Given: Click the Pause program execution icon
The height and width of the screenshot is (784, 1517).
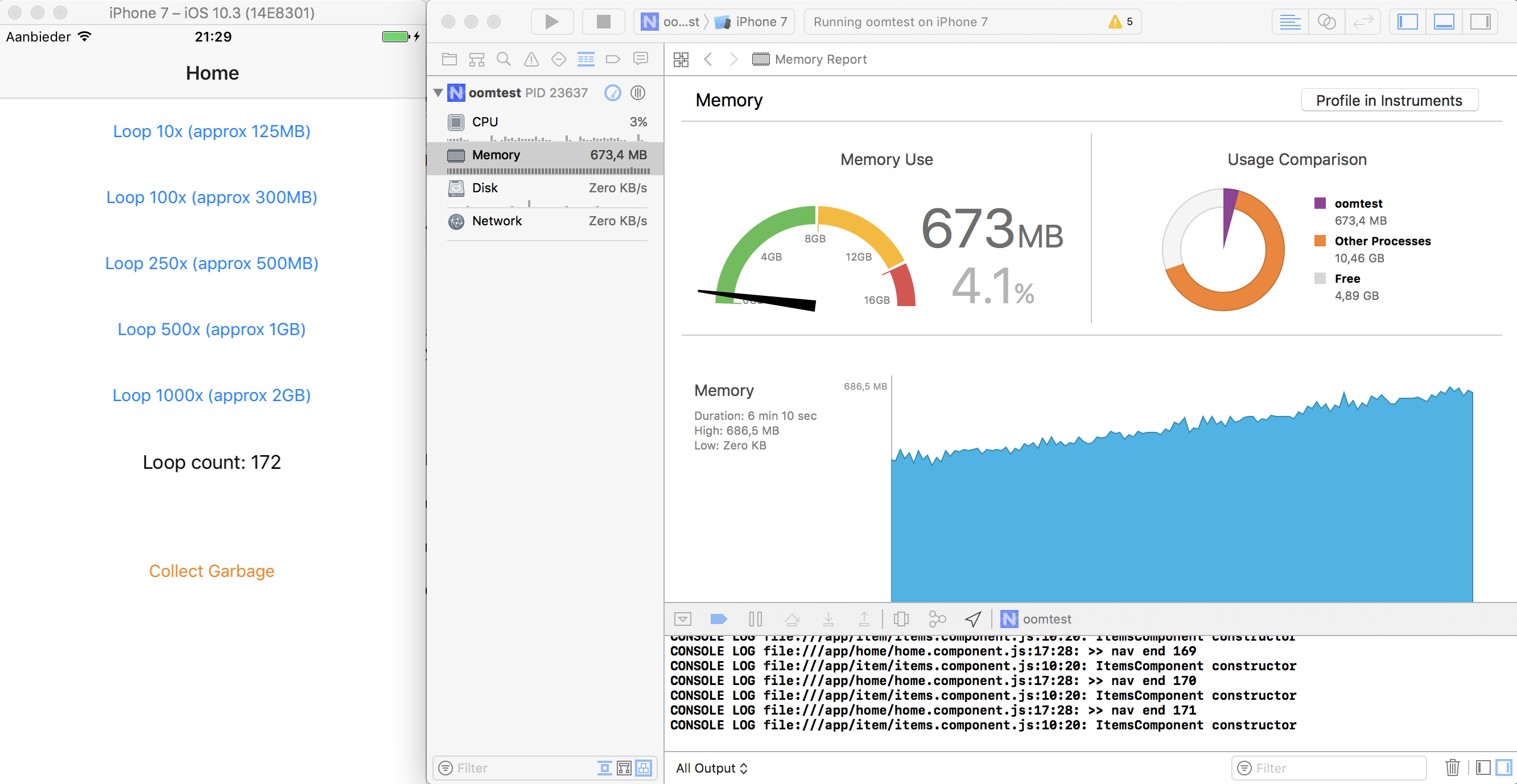Looking at the screenshot, I should [756, 619].
